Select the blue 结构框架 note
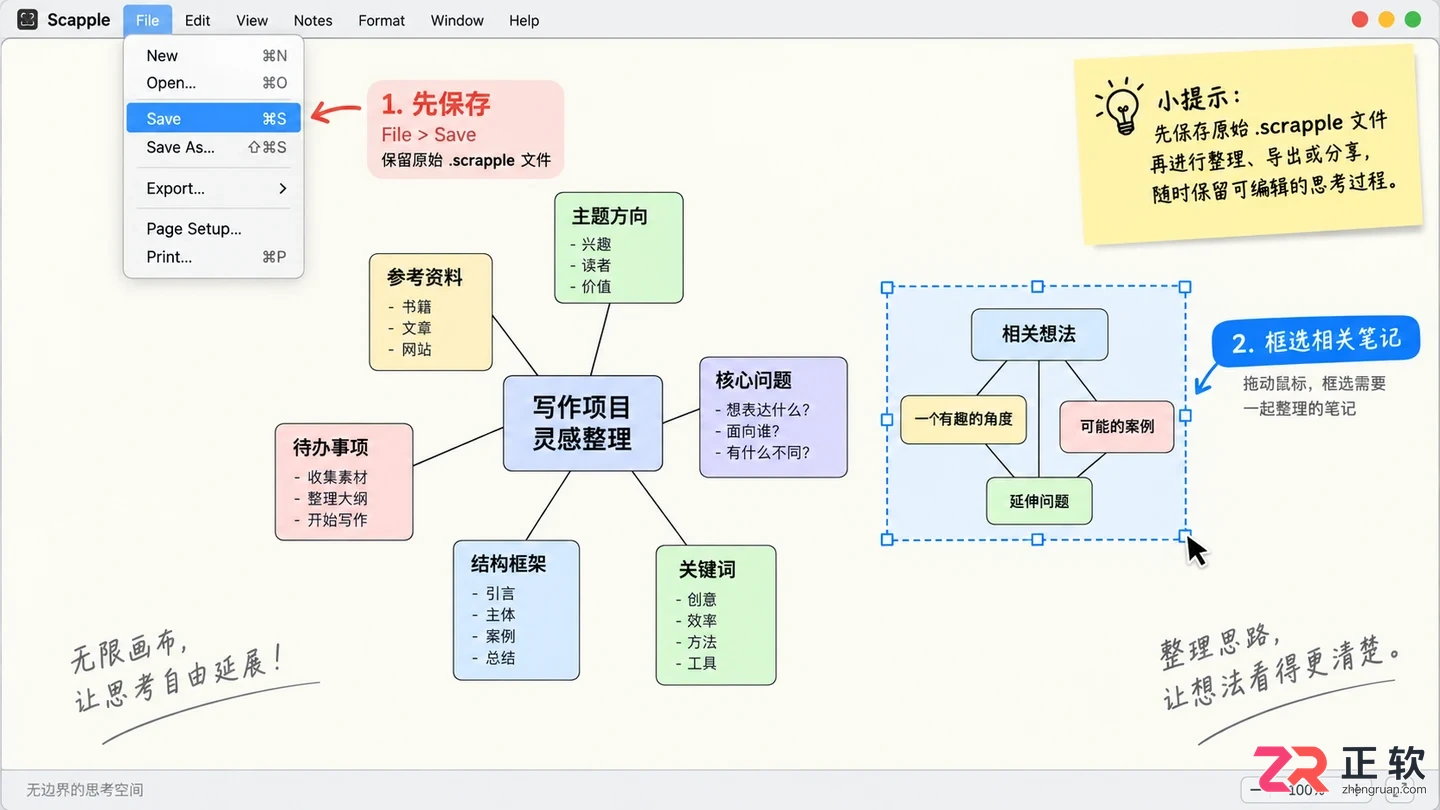Viewport: 1440px width, 810px height. click(x=516, y=611)
